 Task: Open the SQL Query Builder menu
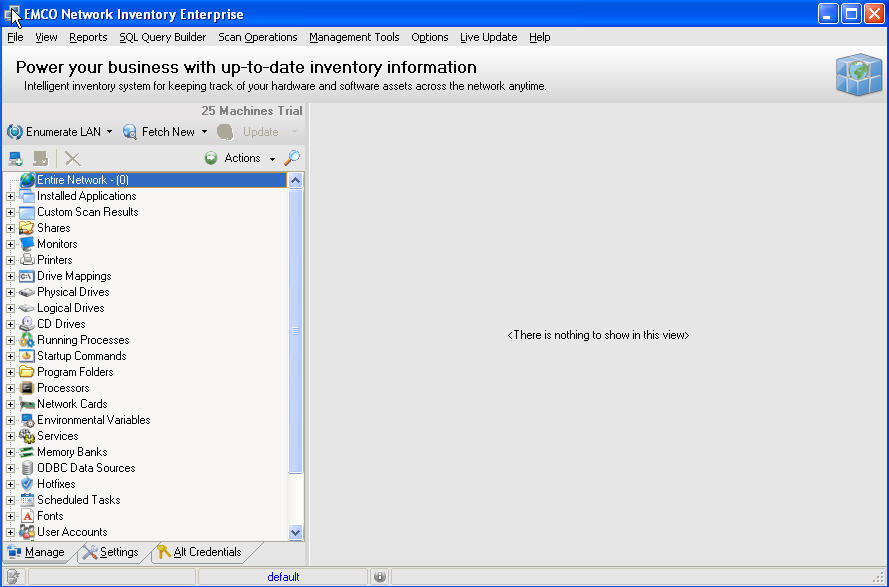[162, 37]
